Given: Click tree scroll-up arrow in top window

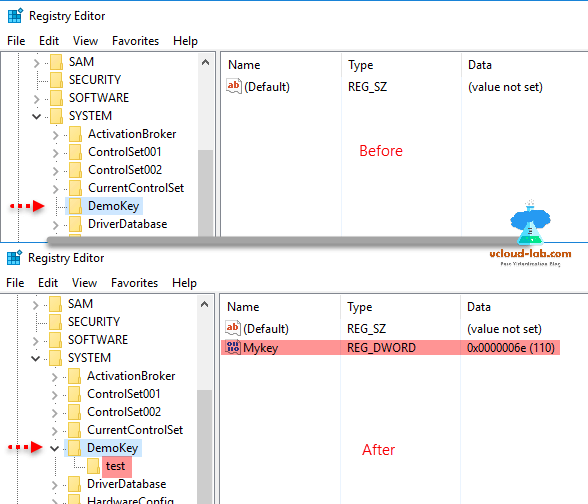Looking at the screenshot, I should pos(206,62).
